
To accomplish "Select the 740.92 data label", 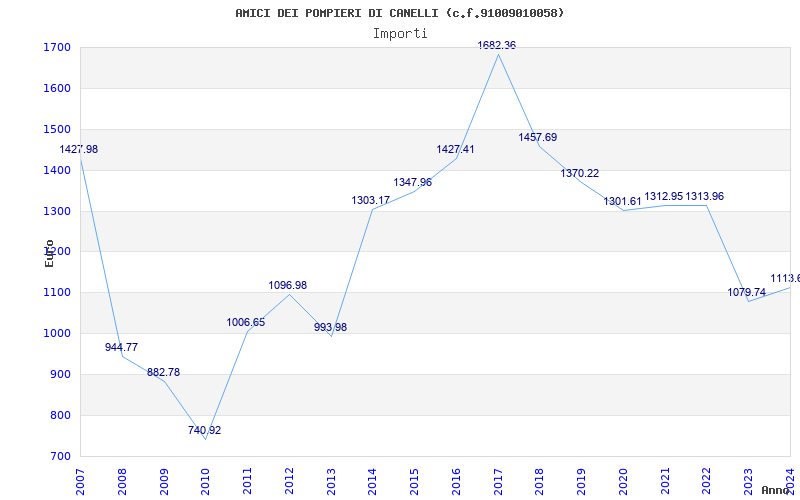I will click(x=205, y=430).
